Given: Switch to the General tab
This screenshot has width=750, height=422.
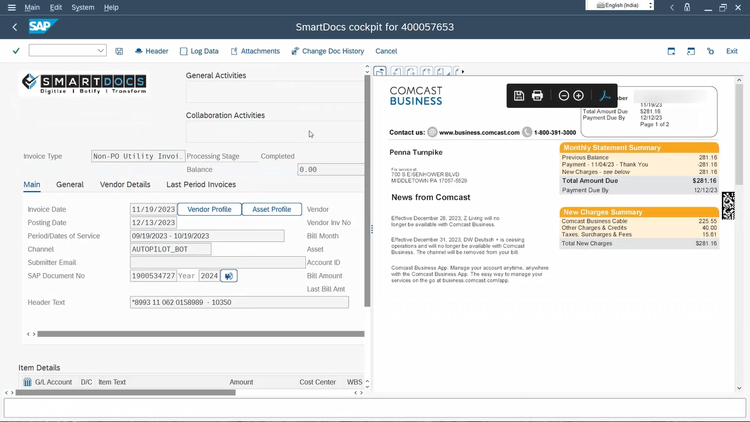Looking at the screenshot, I should pyautogui.click(x=70, y=184).
